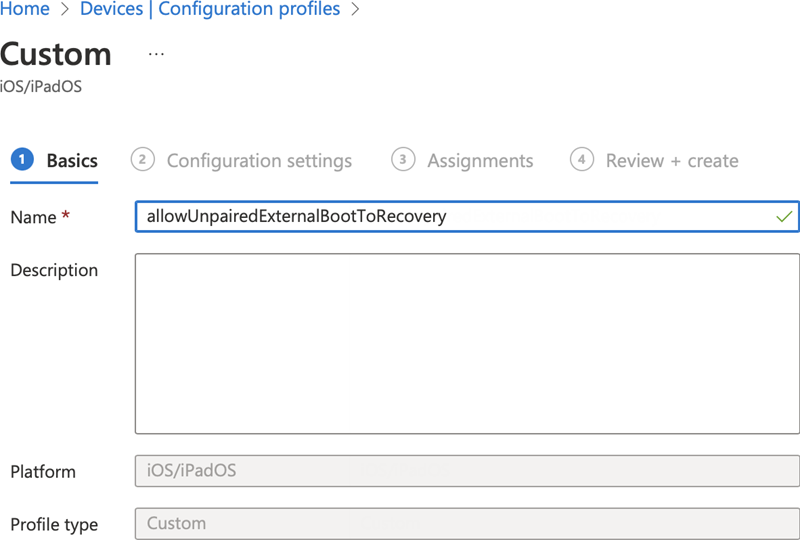The image size is (800, 540).
Task: Click the disabled Platform field
Action: point(467,471)
